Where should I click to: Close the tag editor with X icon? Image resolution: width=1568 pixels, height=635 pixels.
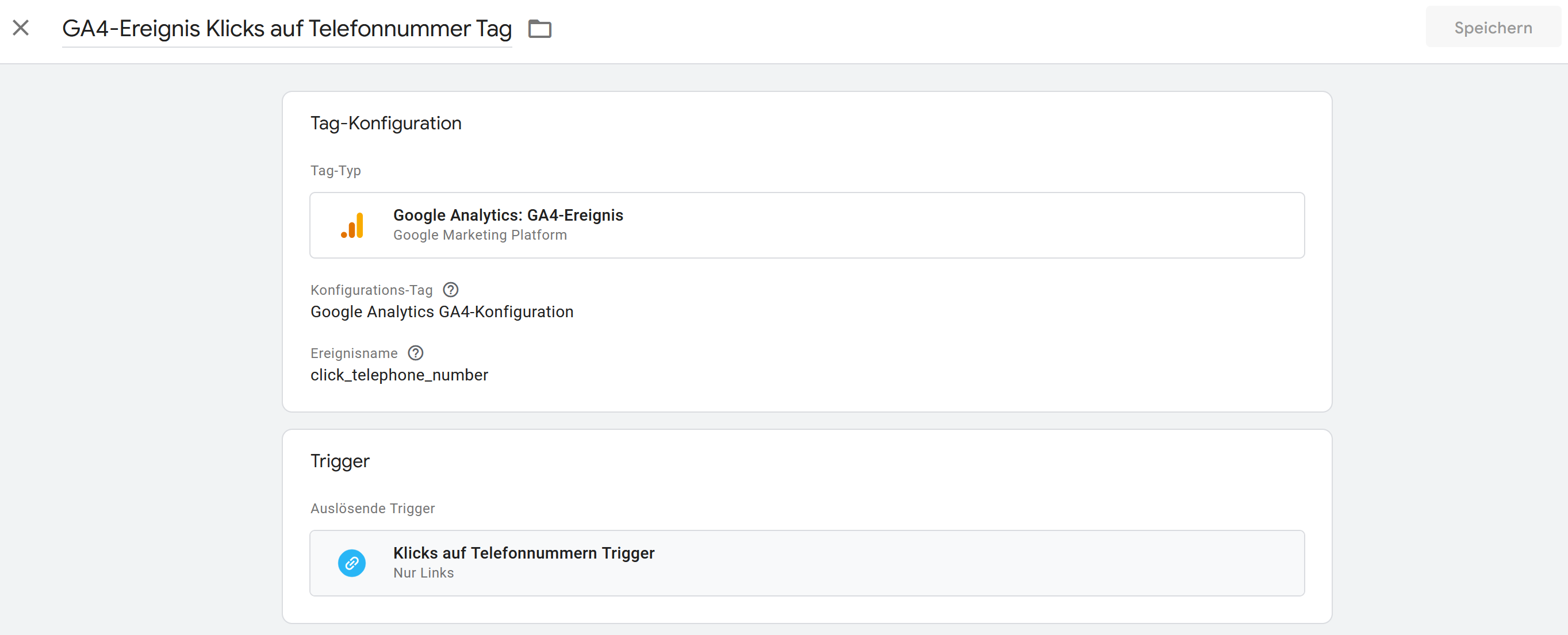pyautogui.click(x=21, y=28)
